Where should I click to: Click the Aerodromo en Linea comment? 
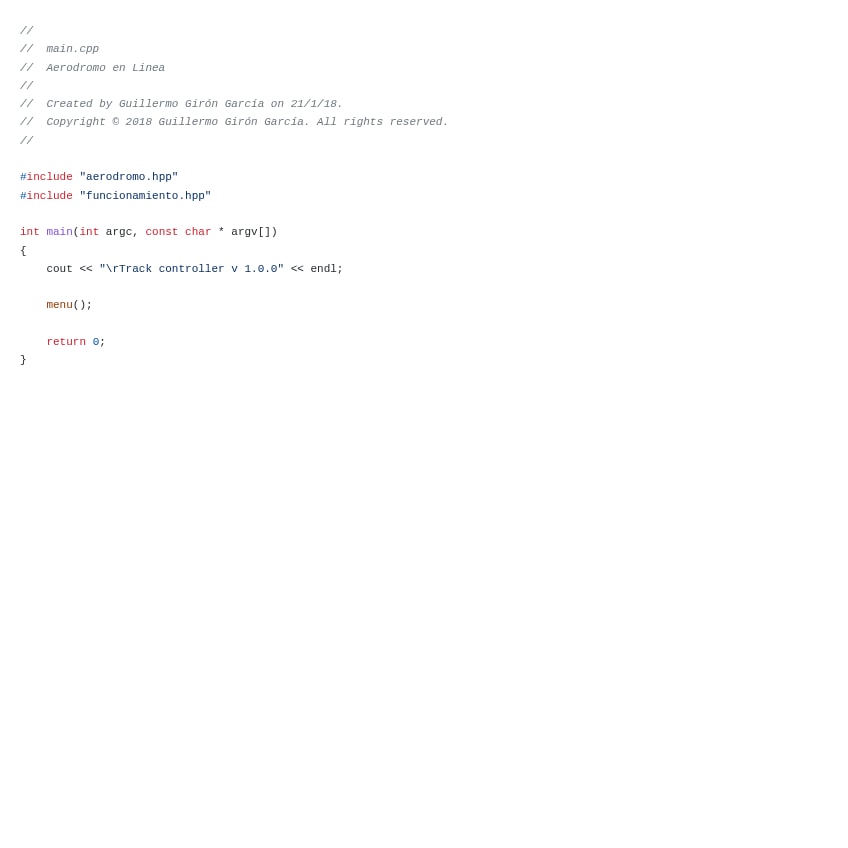(92, 68)
